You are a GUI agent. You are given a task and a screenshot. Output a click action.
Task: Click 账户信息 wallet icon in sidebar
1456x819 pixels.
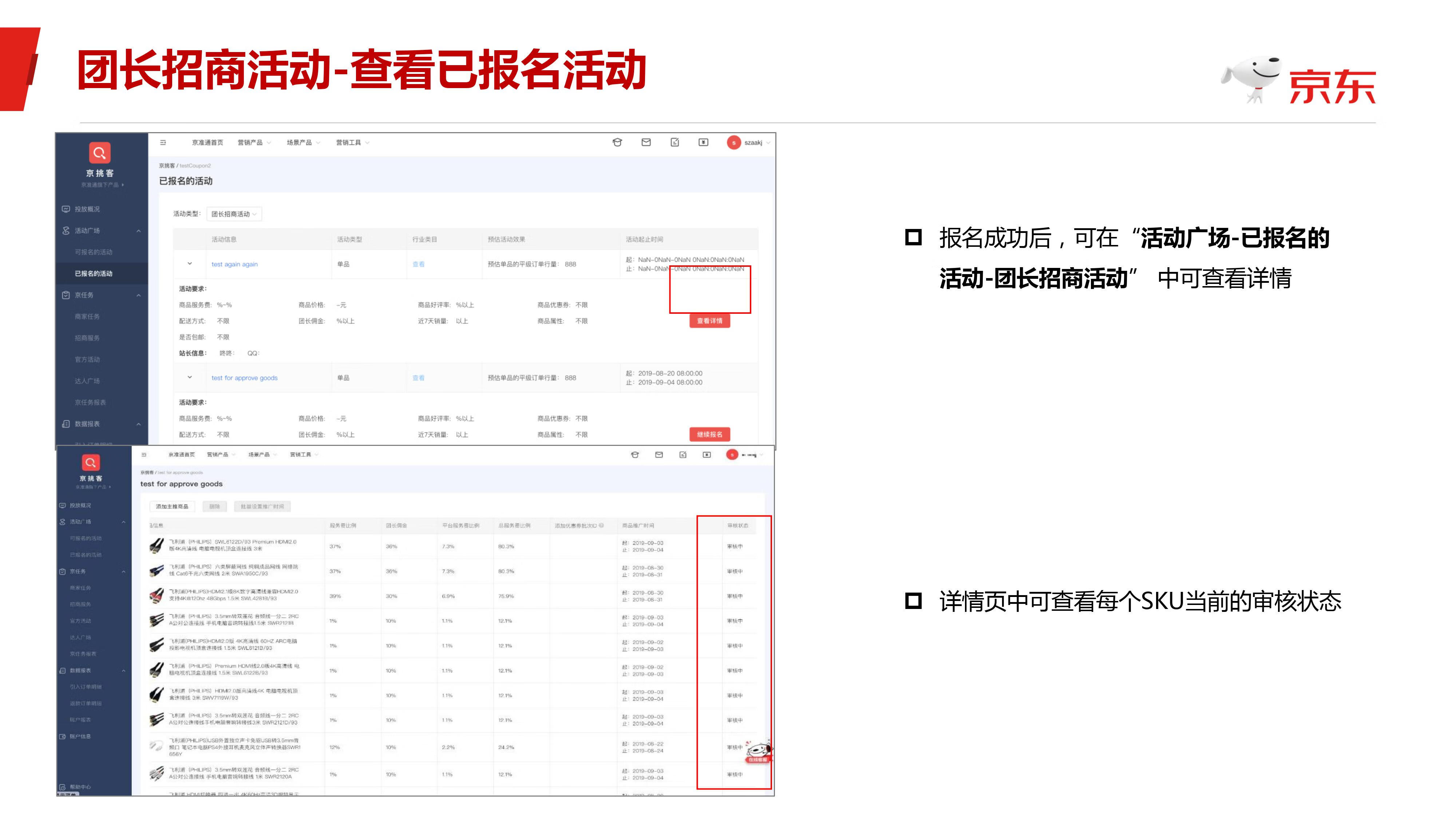click(63, 736)
